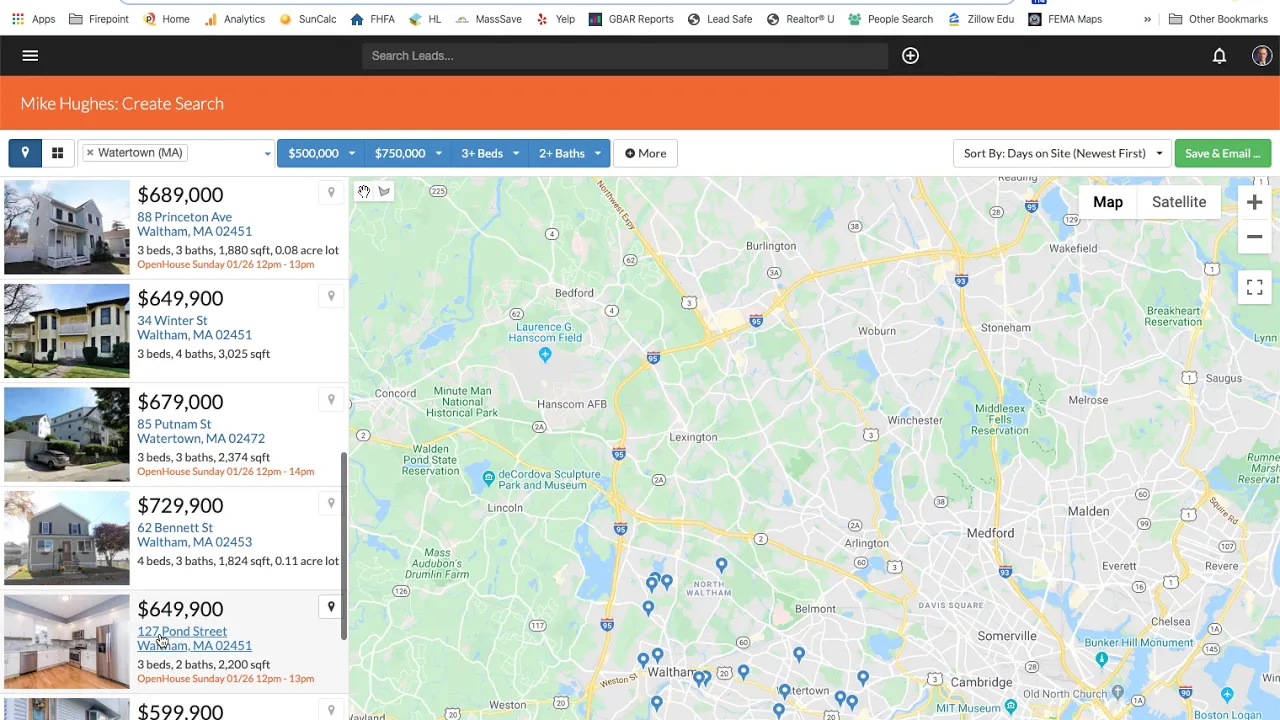1280x720 pixels.
Task: Click the Bunker Hill Monument marker
Action: point(1101,659)
